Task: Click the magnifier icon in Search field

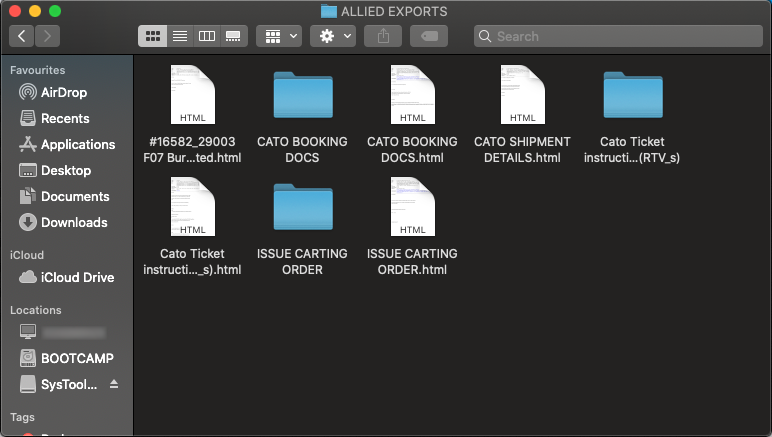Action: 485,36
